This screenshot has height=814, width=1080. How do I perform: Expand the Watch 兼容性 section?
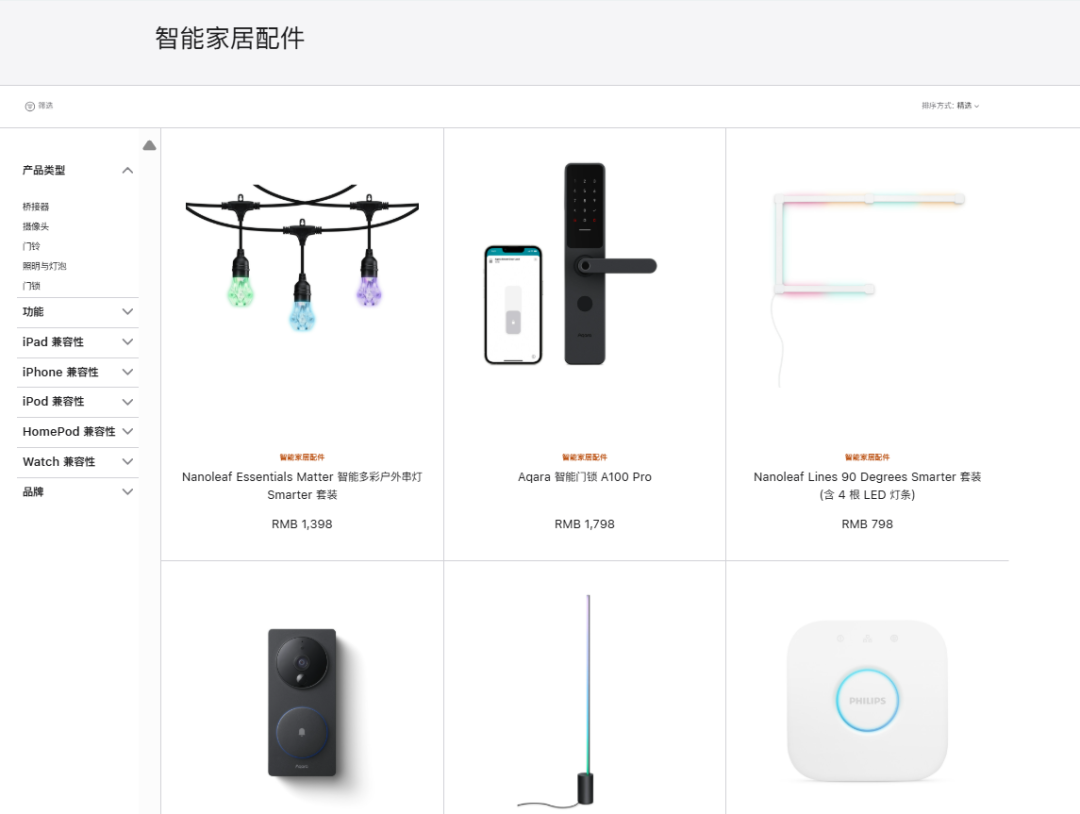pyautogui.click(x=77, y=461)
